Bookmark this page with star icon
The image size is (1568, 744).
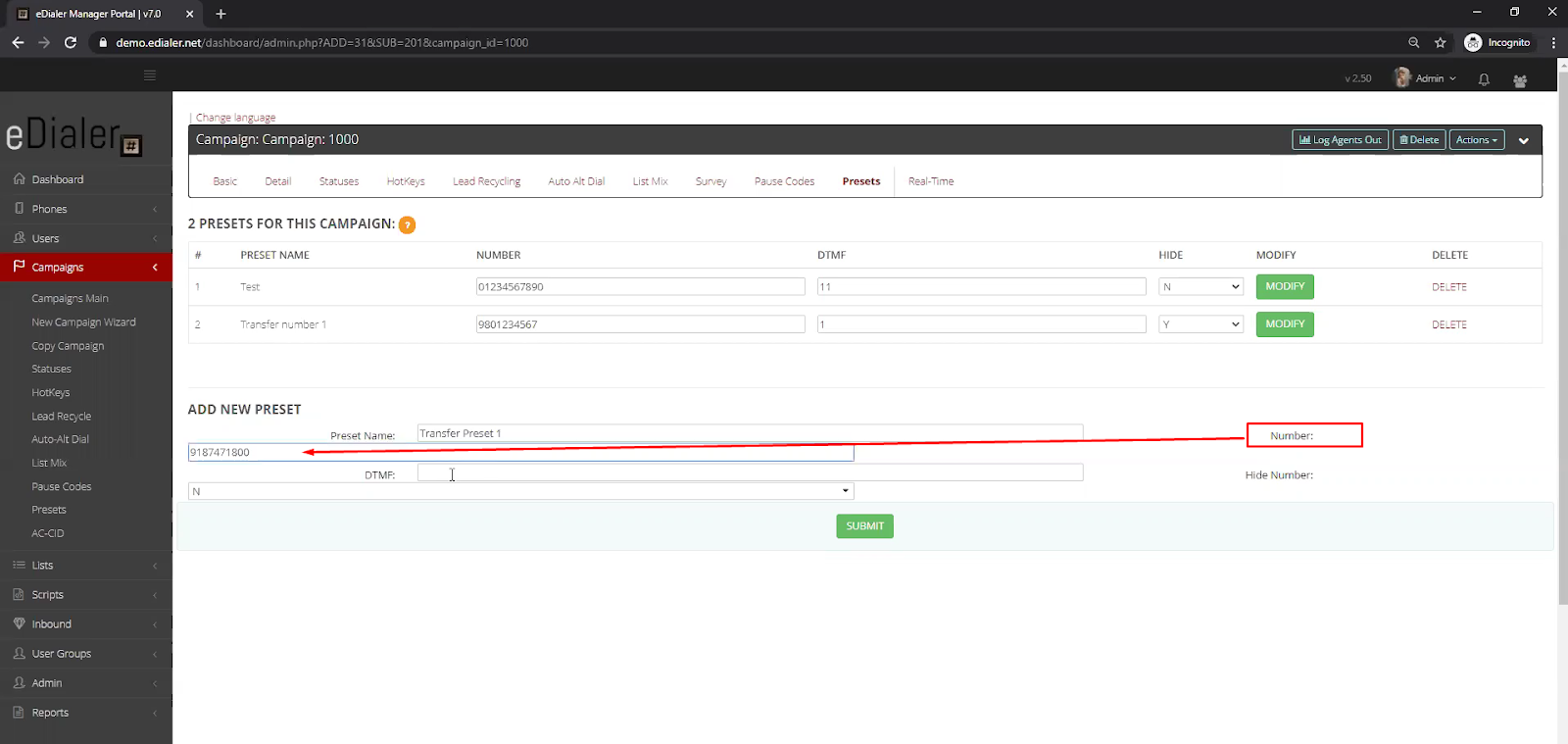pos(1441,42)
